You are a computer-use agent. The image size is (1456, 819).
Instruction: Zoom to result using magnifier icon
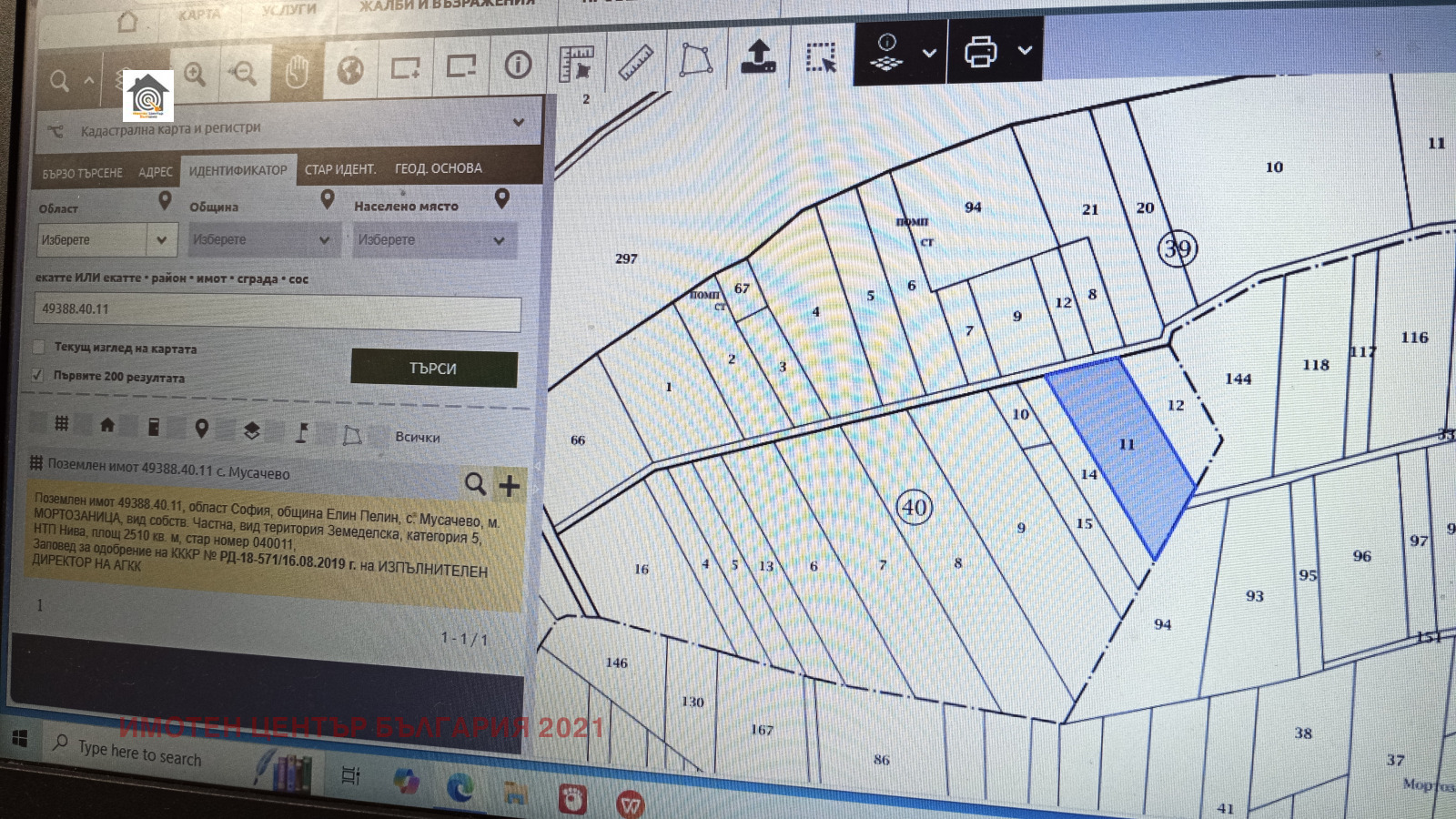(475, 483)
